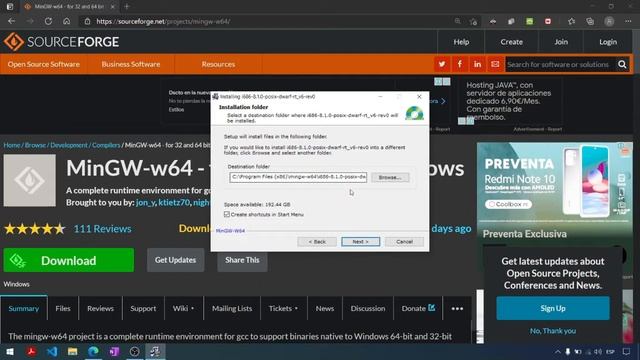
Task: Open the Help link in header
Action: 461,42
